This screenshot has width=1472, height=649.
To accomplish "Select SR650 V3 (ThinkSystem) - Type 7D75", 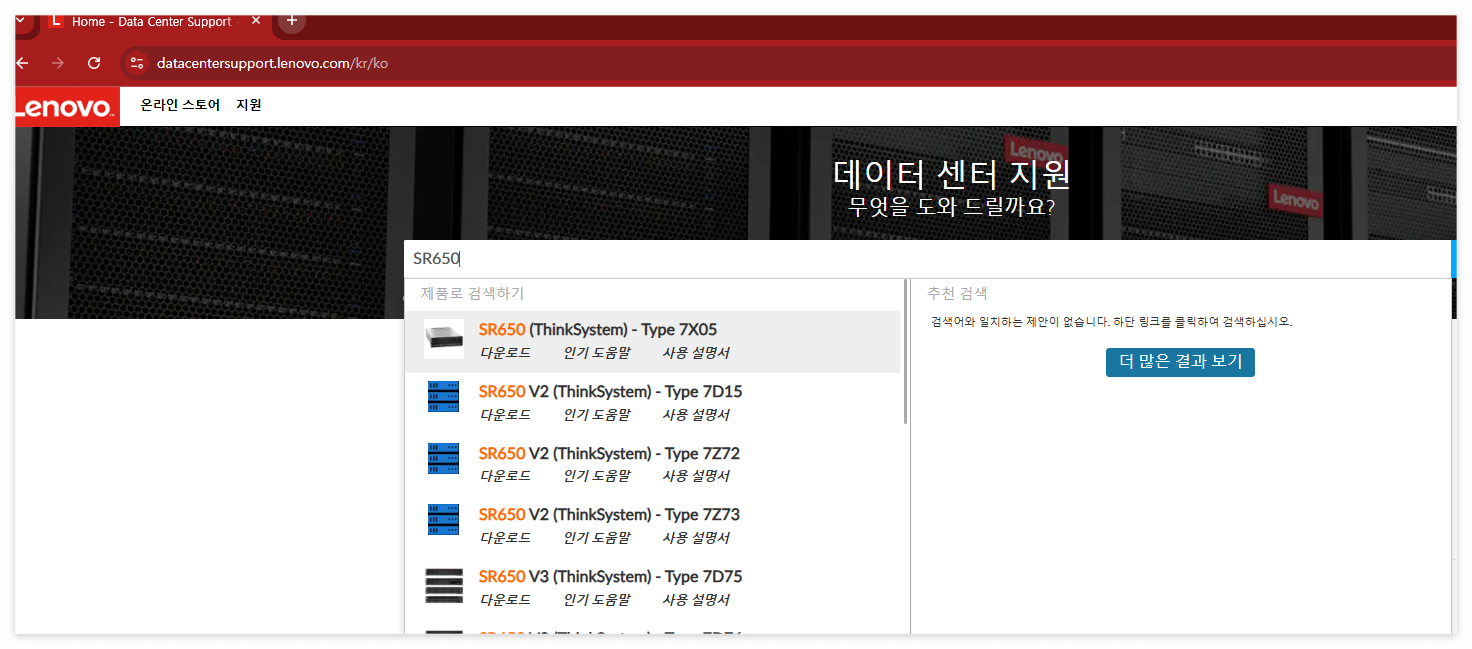I will pyautogui.click(x=610, y=577).
